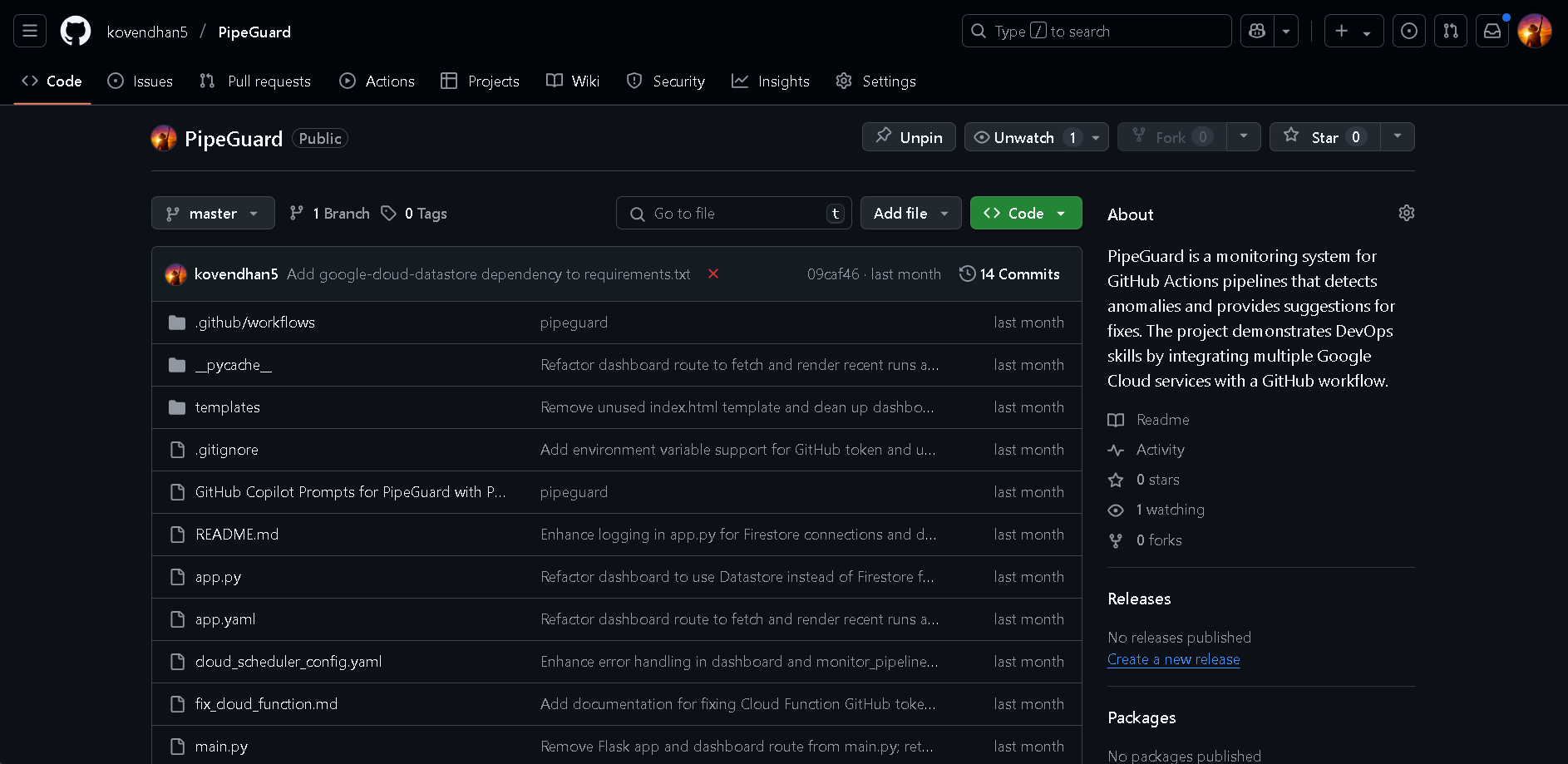Screen dimensions: 1568x764
Task: Click the failed status X icon on latest commit
Action: pyautogui.click(x=713, y=274)
